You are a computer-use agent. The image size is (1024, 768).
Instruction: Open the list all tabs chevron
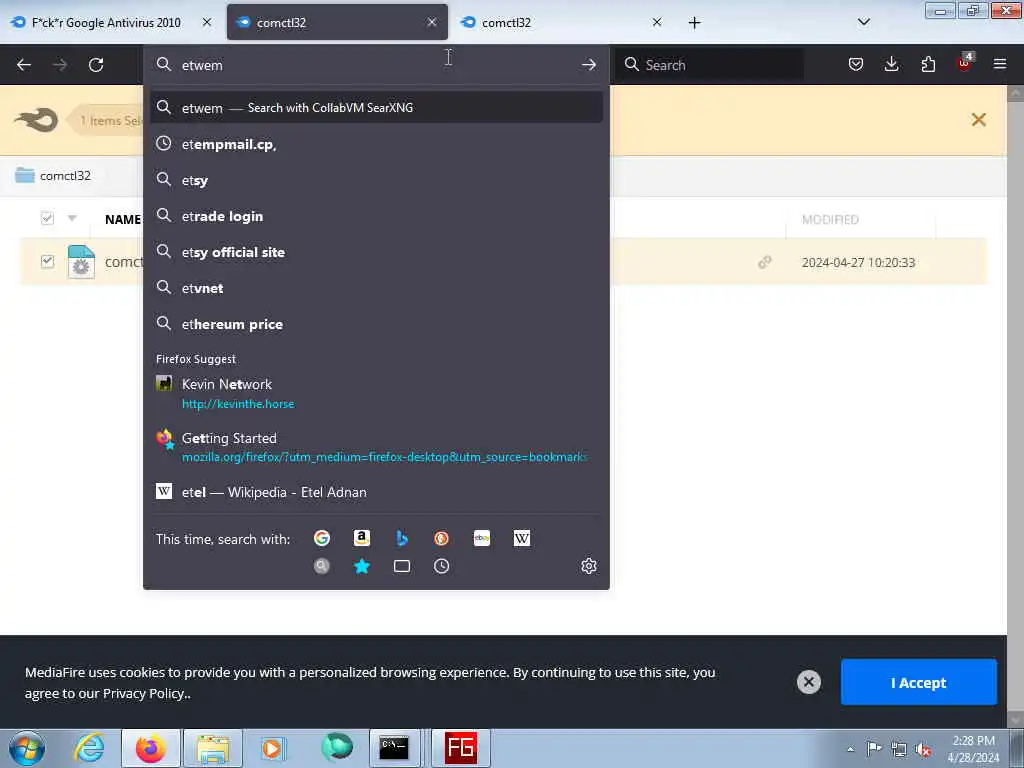coord(863,22)
